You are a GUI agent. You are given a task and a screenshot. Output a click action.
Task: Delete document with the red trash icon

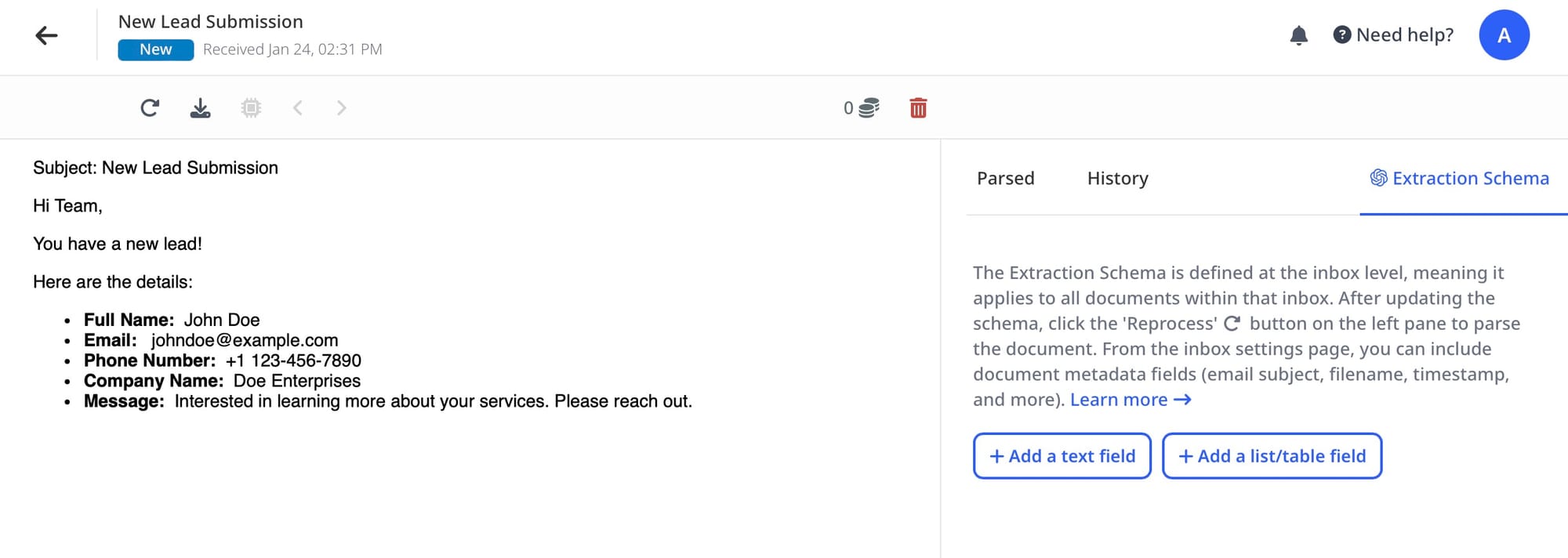pos(918,108)
